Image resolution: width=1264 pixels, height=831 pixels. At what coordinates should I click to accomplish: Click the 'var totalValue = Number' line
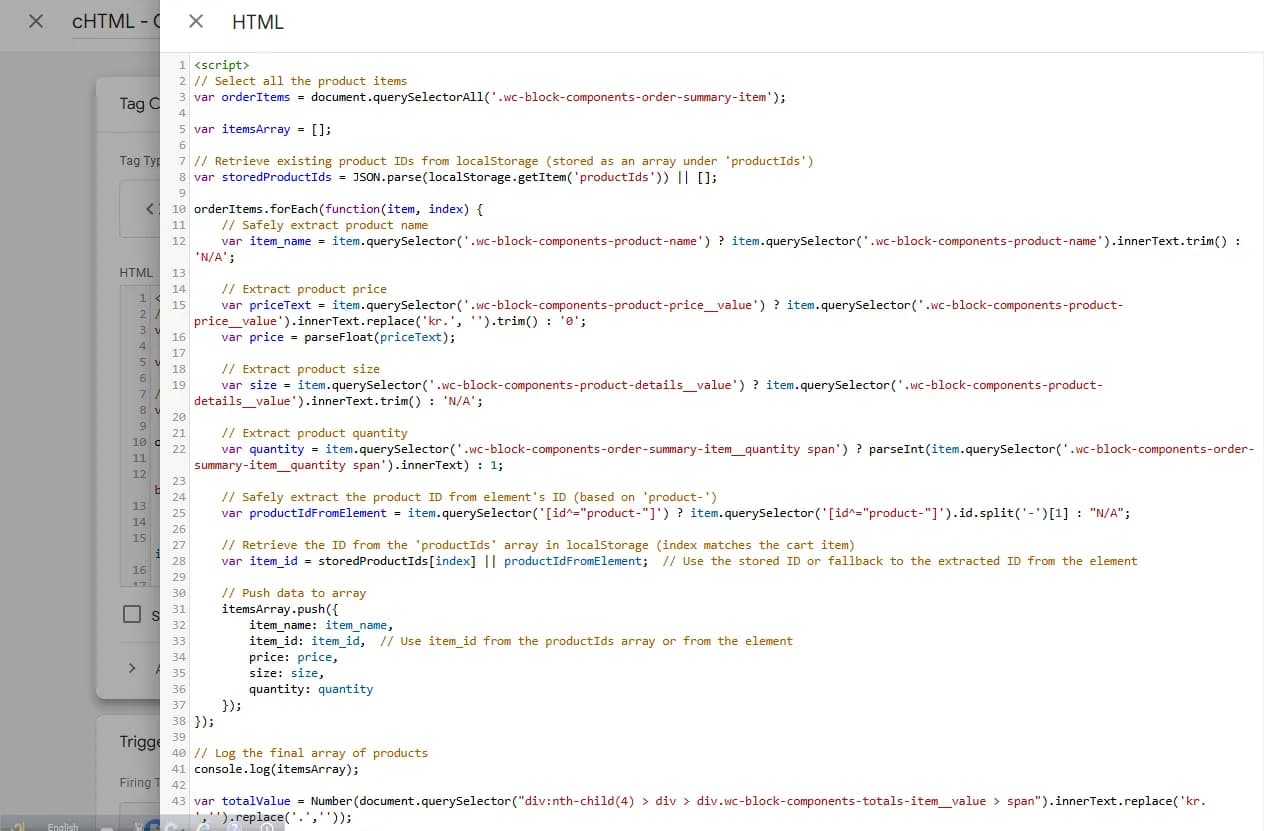(x=700, y=809)
